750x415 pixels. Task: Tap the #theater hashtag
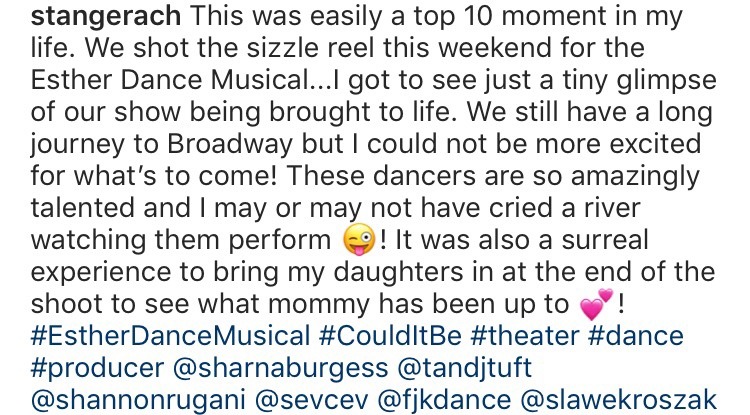coord(525,336)
